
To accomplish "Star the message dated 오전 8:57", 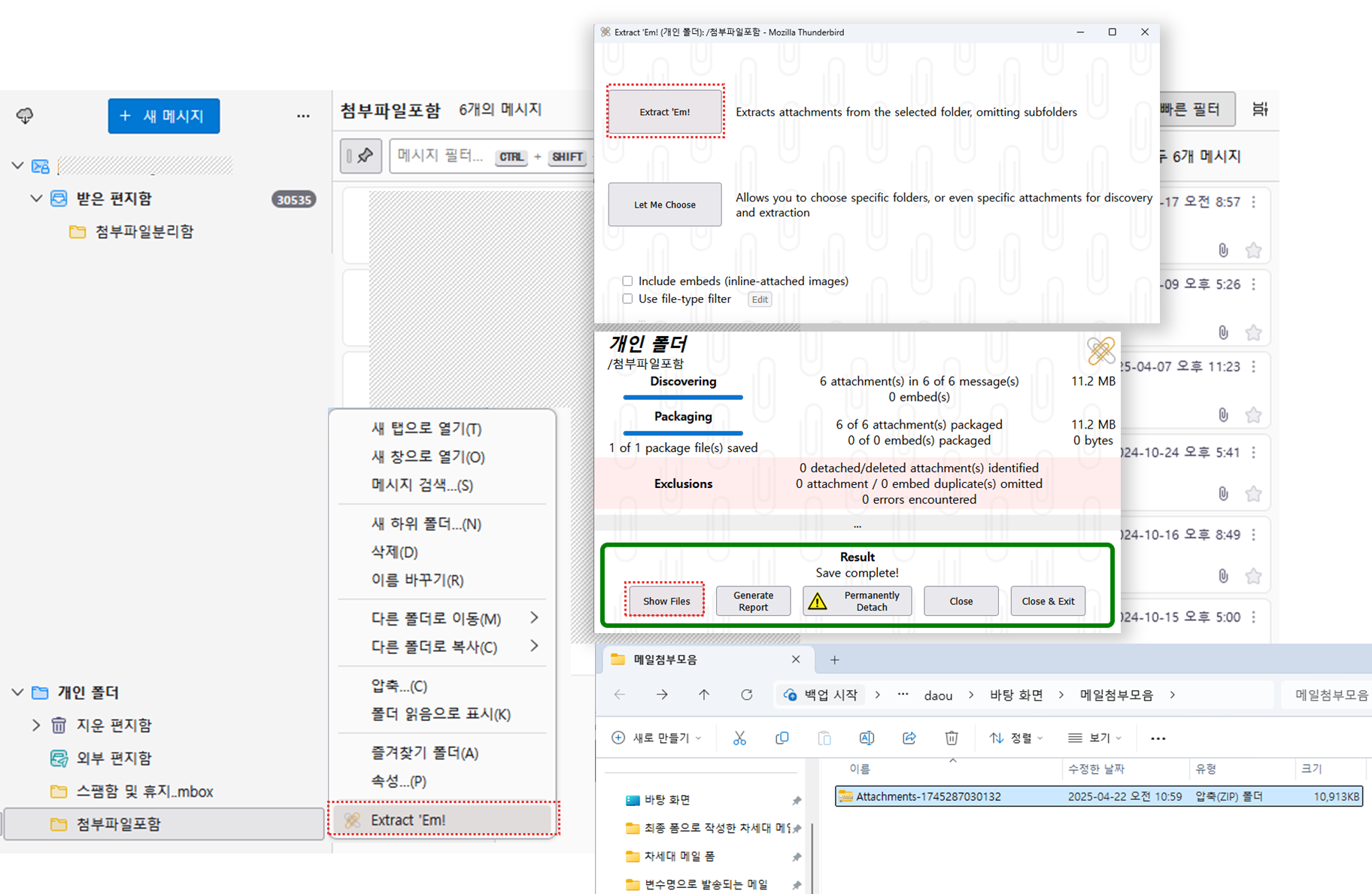I will click(1253, 250).
